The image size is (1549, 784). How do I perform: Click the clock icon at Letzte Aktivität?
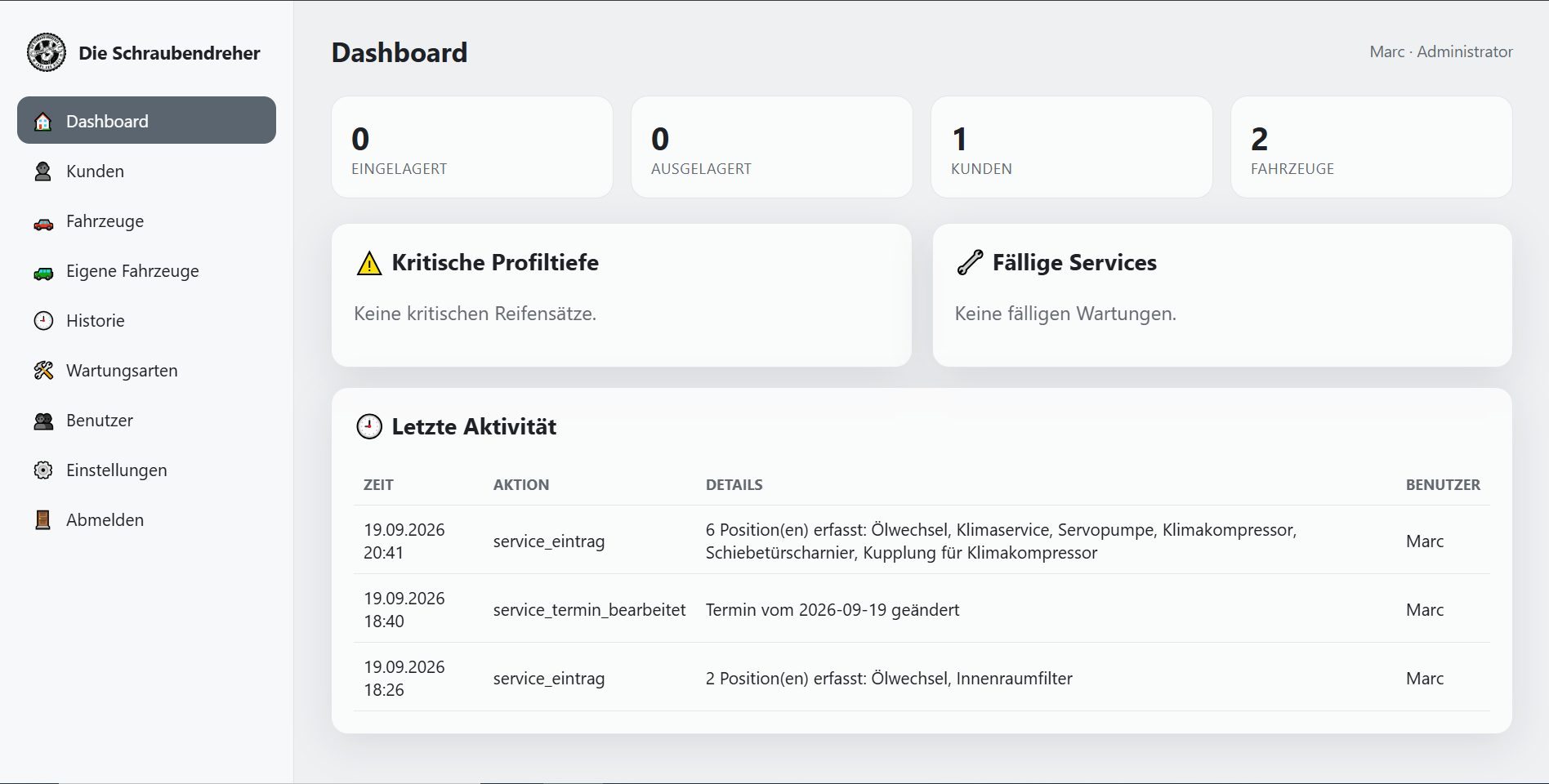point(369,426)
